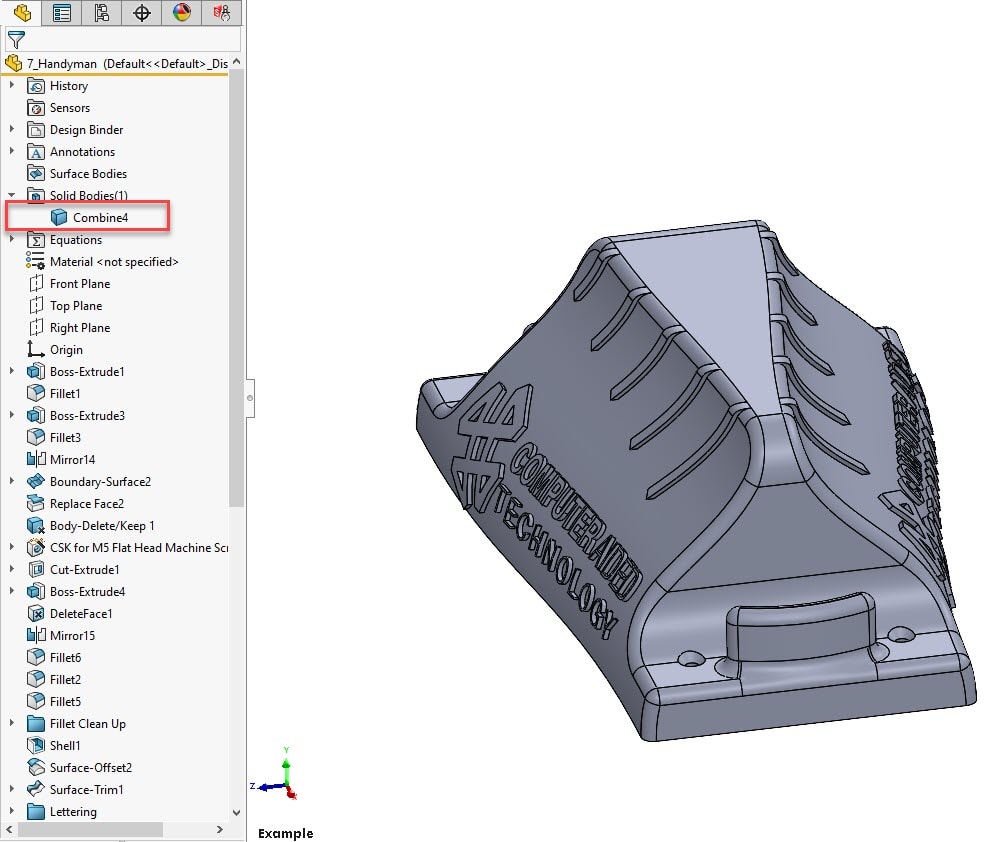Screen dimensions: 986x842
Task: Open the DisplayManager tab
Action: [x=182, y=13]
